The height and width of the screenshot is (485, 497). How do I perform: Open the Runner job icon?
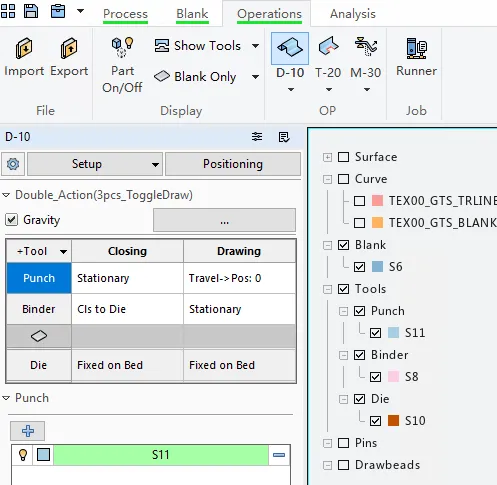(x=416, y=48)
